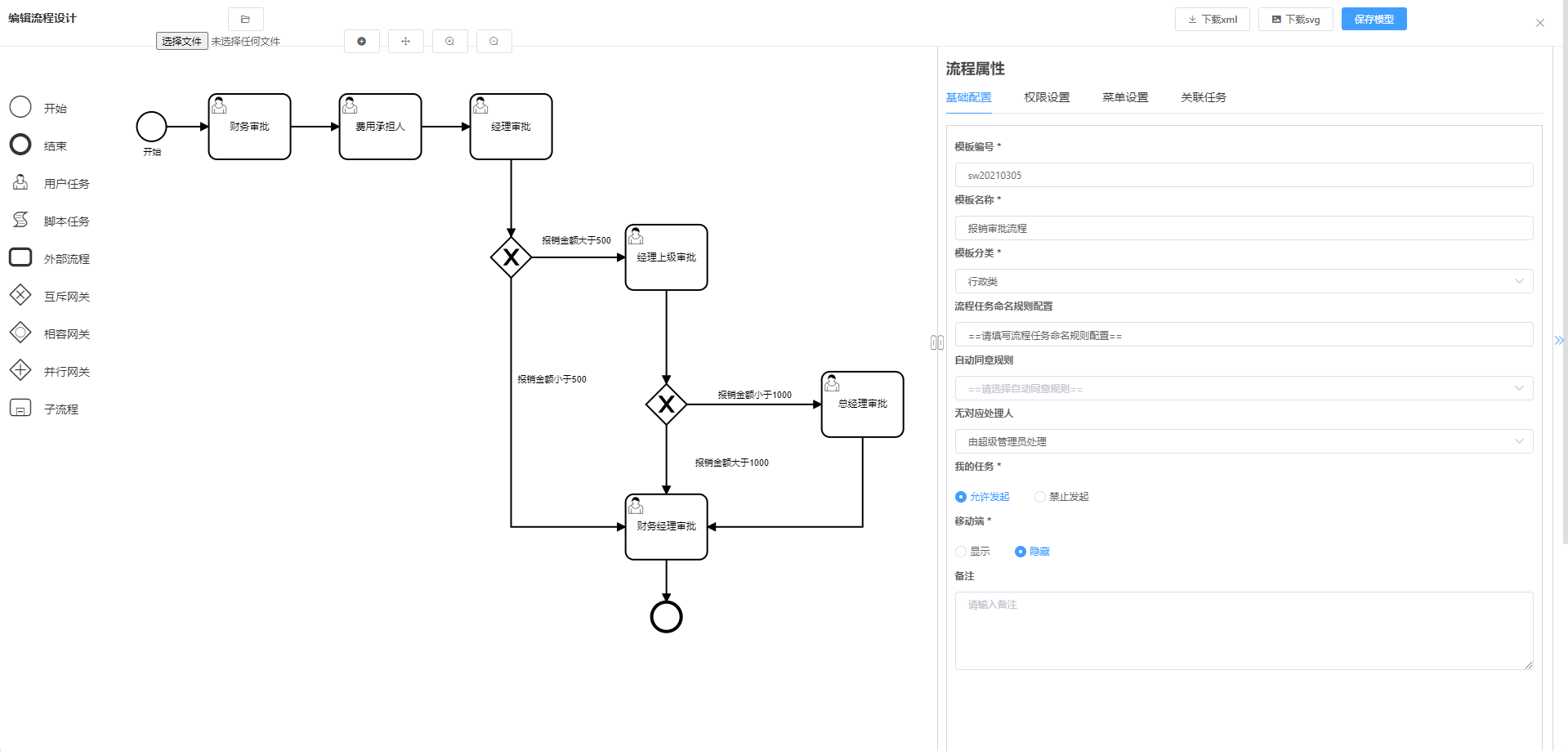
Task: Click the four-arrow move toolbar button
Action: pos(405,41)
